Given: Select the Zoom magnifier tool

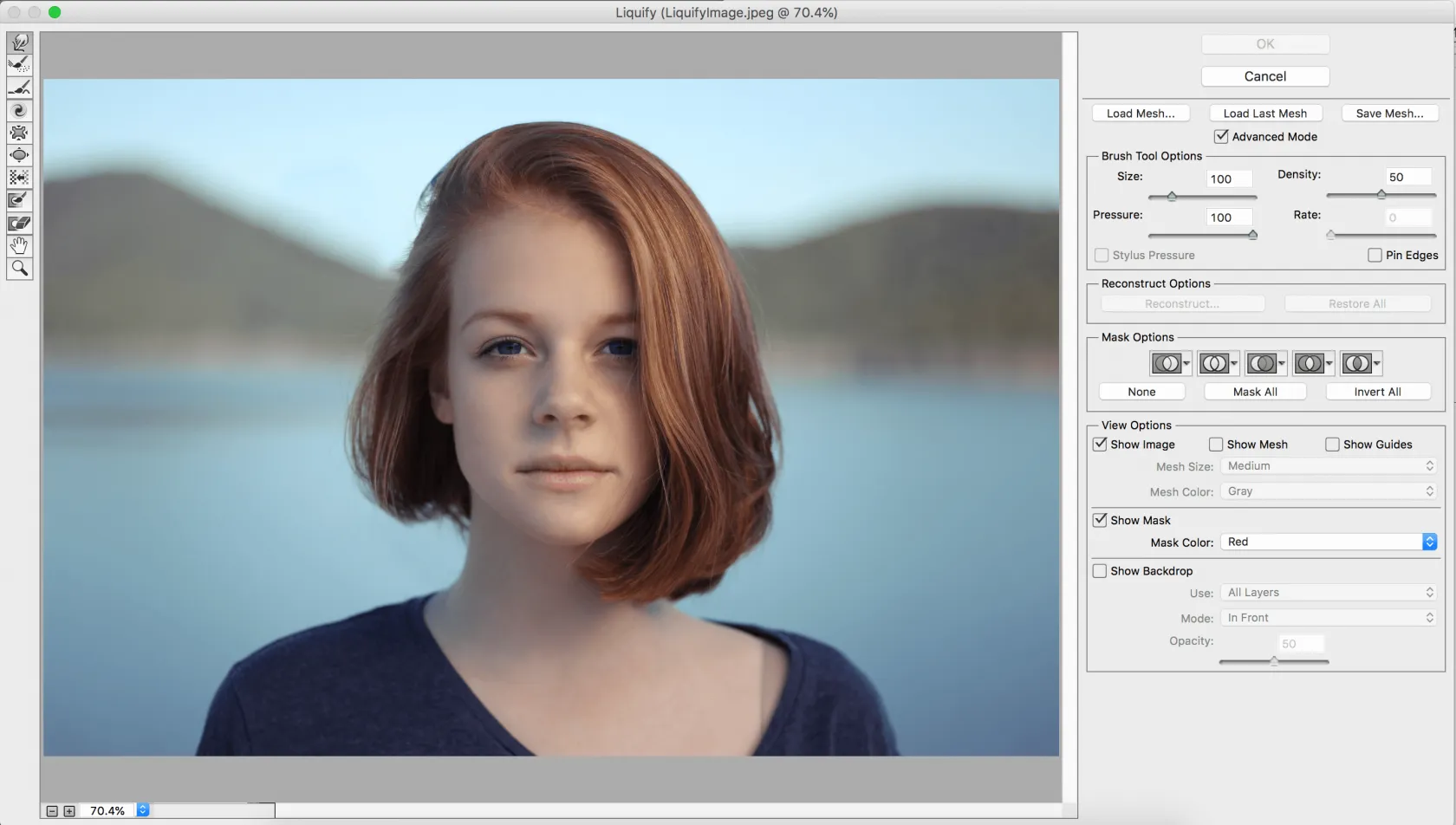Looking at the screenshot, I should pos(19,268).
